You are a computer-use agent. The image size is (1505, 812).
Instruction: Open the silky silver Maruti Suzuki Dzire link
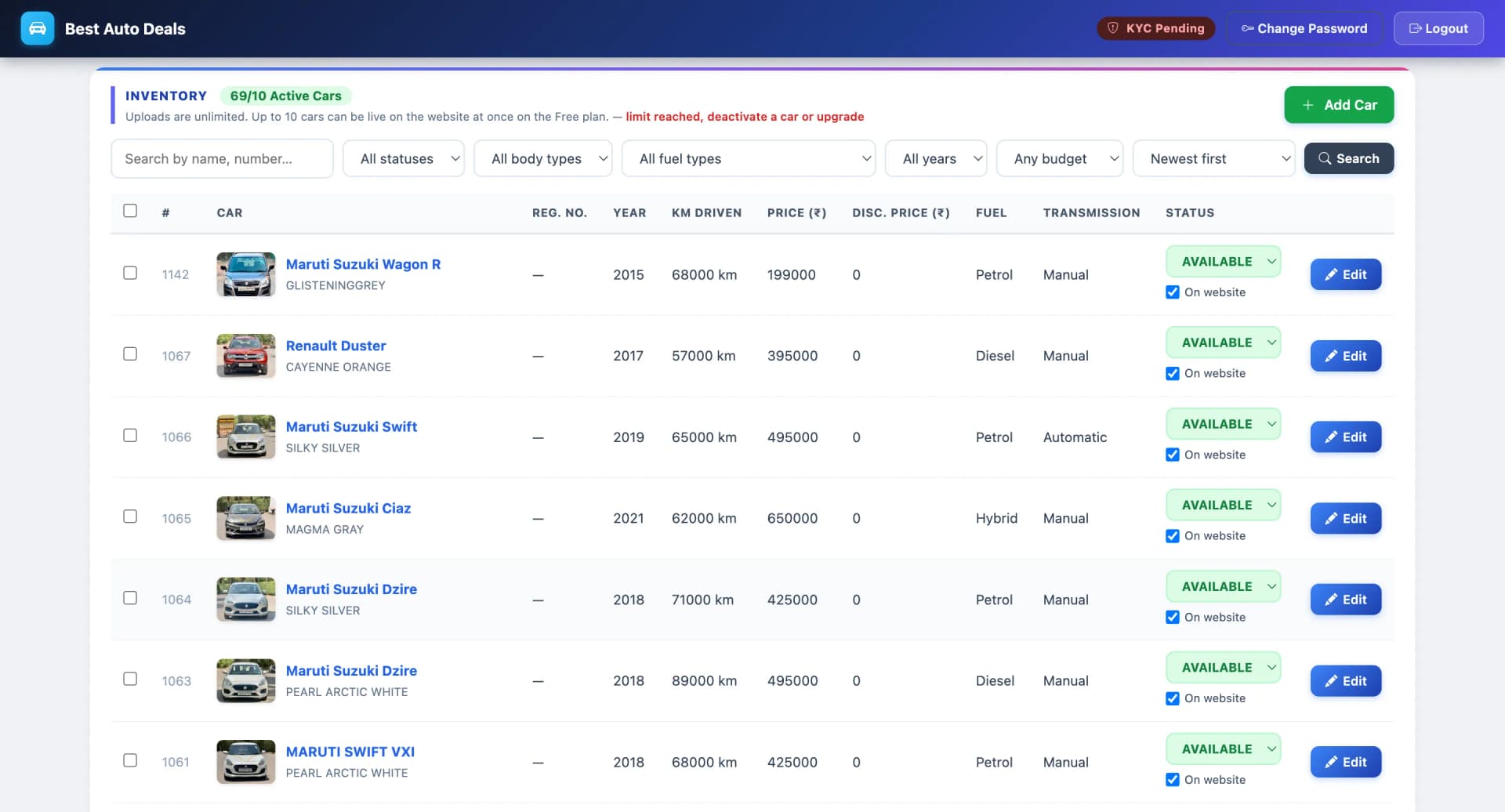[x=351, y=589]
